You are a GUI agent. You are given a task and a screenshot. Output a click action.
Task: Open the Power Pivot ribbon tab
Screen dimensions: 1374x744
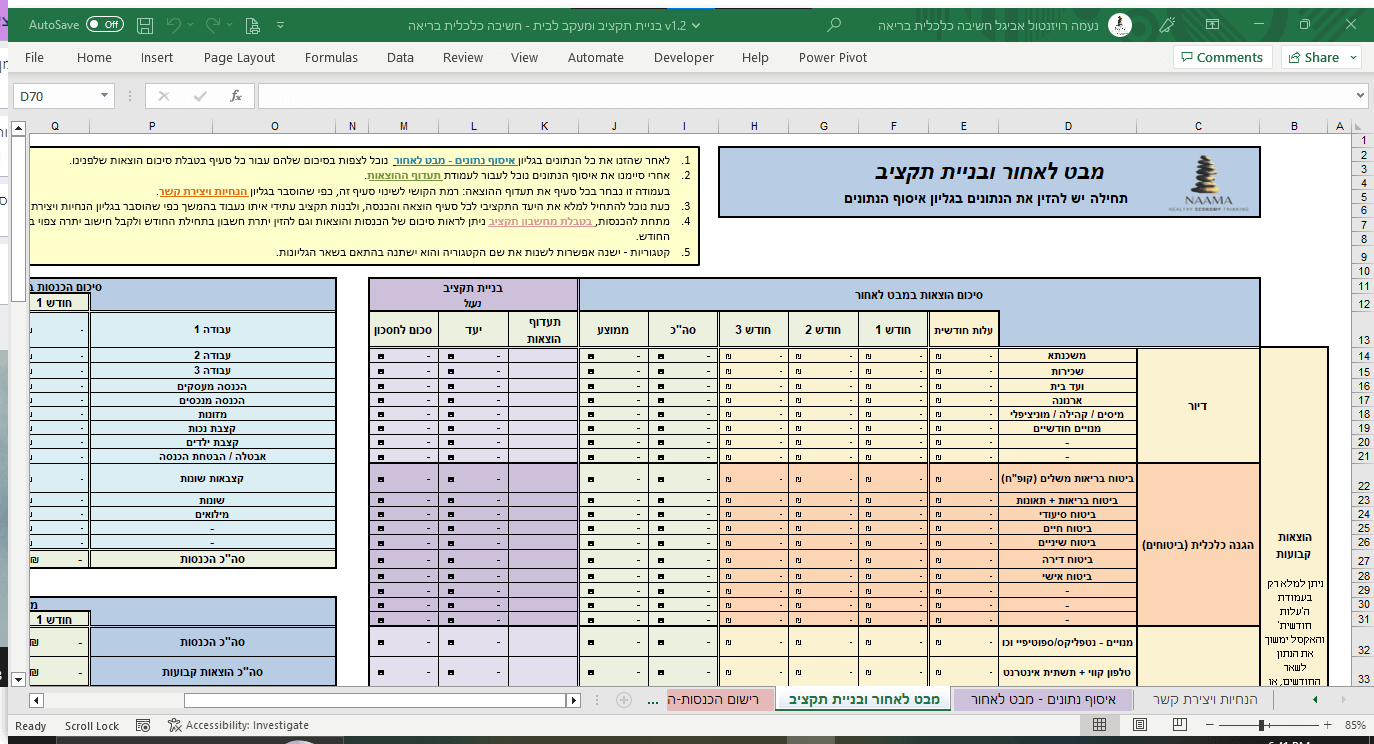pyautogui.click(x=832, y=58)
